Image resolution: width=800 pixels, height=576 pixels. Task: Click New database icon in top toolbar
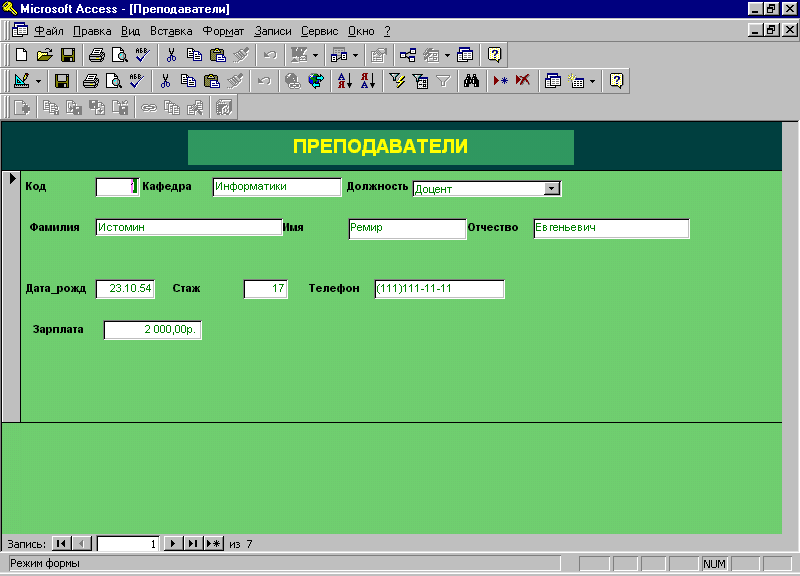pyautogui.click(x=21, y=55)
